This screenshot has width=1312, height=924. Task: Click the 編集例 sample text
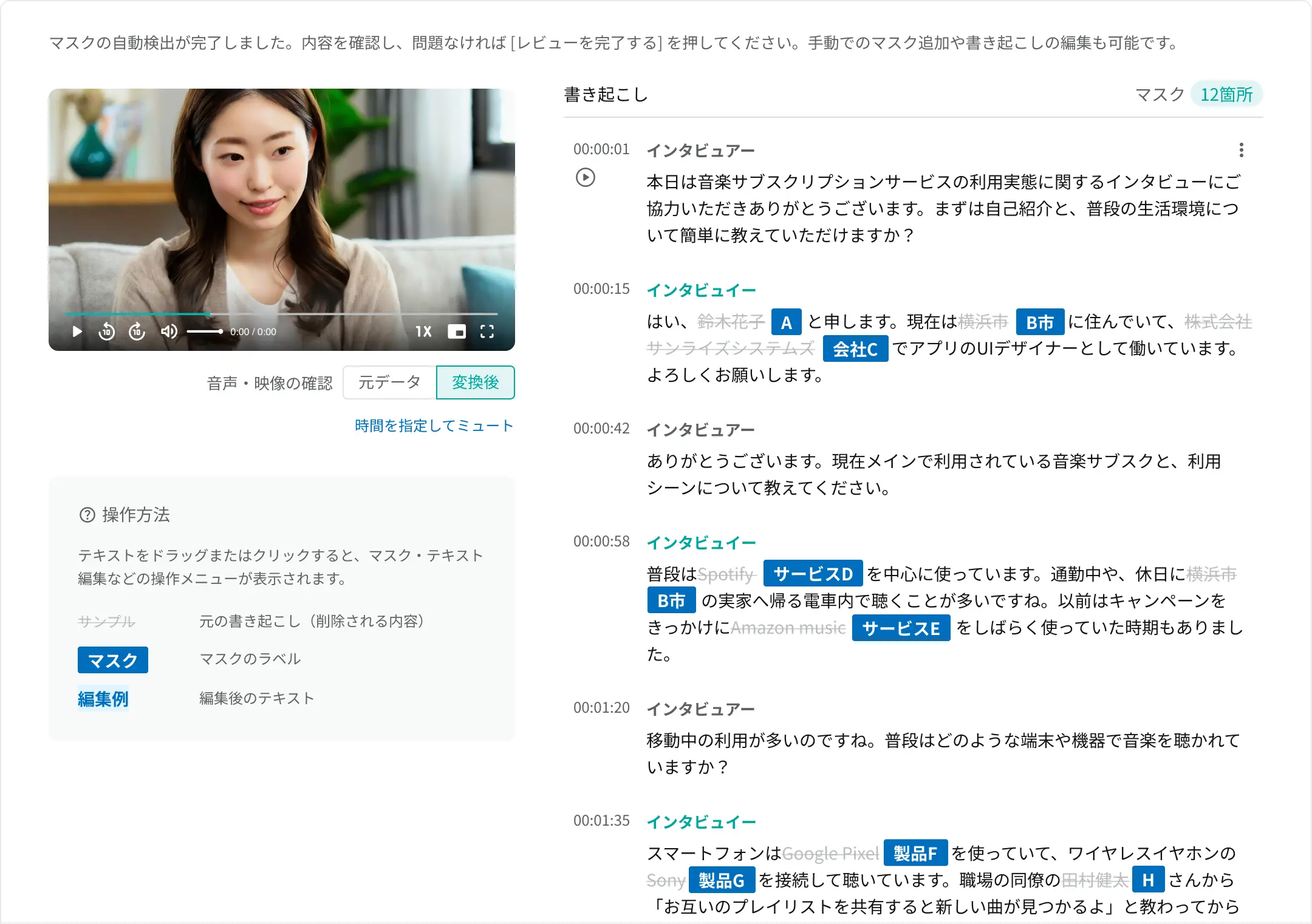103,699
